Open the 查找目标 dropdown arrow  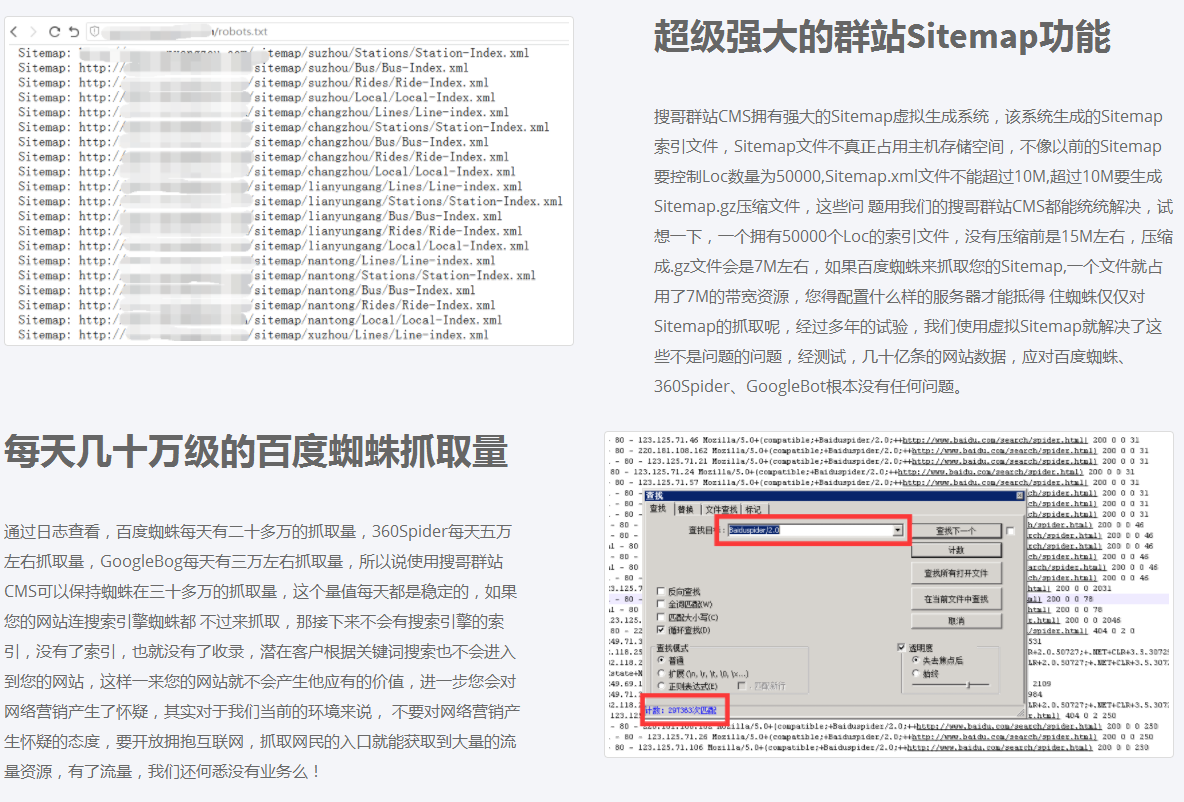click(898, 530)
